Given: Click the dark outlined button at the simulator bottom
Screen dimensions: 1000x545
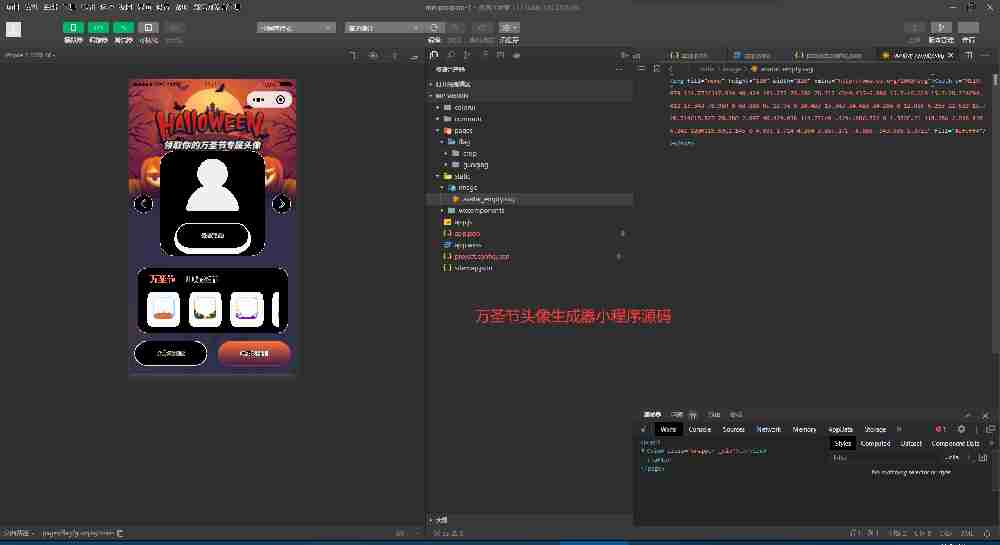Looking at the screenshot, I should tap(170, 353).
